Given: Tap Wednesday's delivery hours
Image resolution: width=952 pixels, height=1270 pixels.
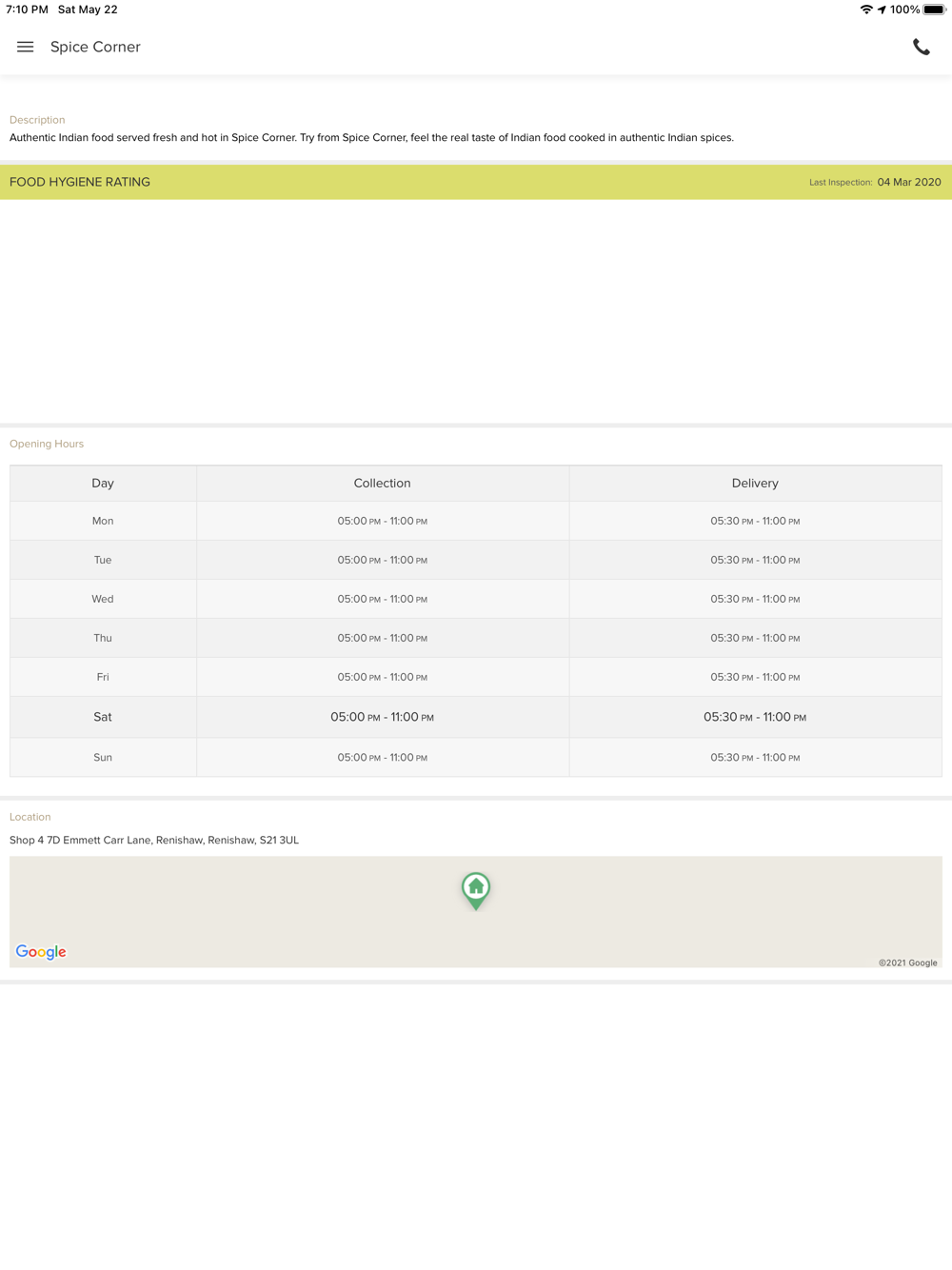Looking at the screenshot, I should (x=755, y=599).
